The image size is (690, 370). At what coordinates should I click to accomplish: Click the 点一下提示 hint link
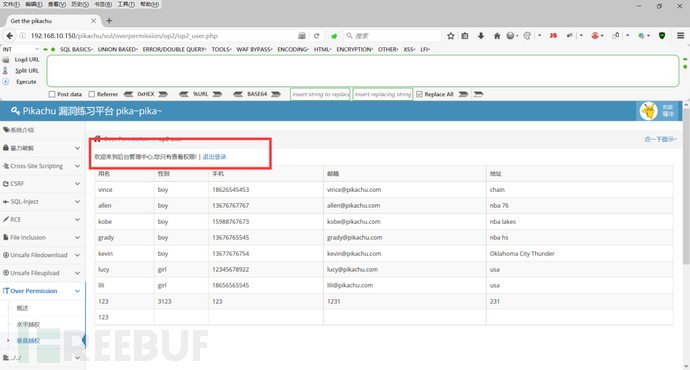[660, 139]
